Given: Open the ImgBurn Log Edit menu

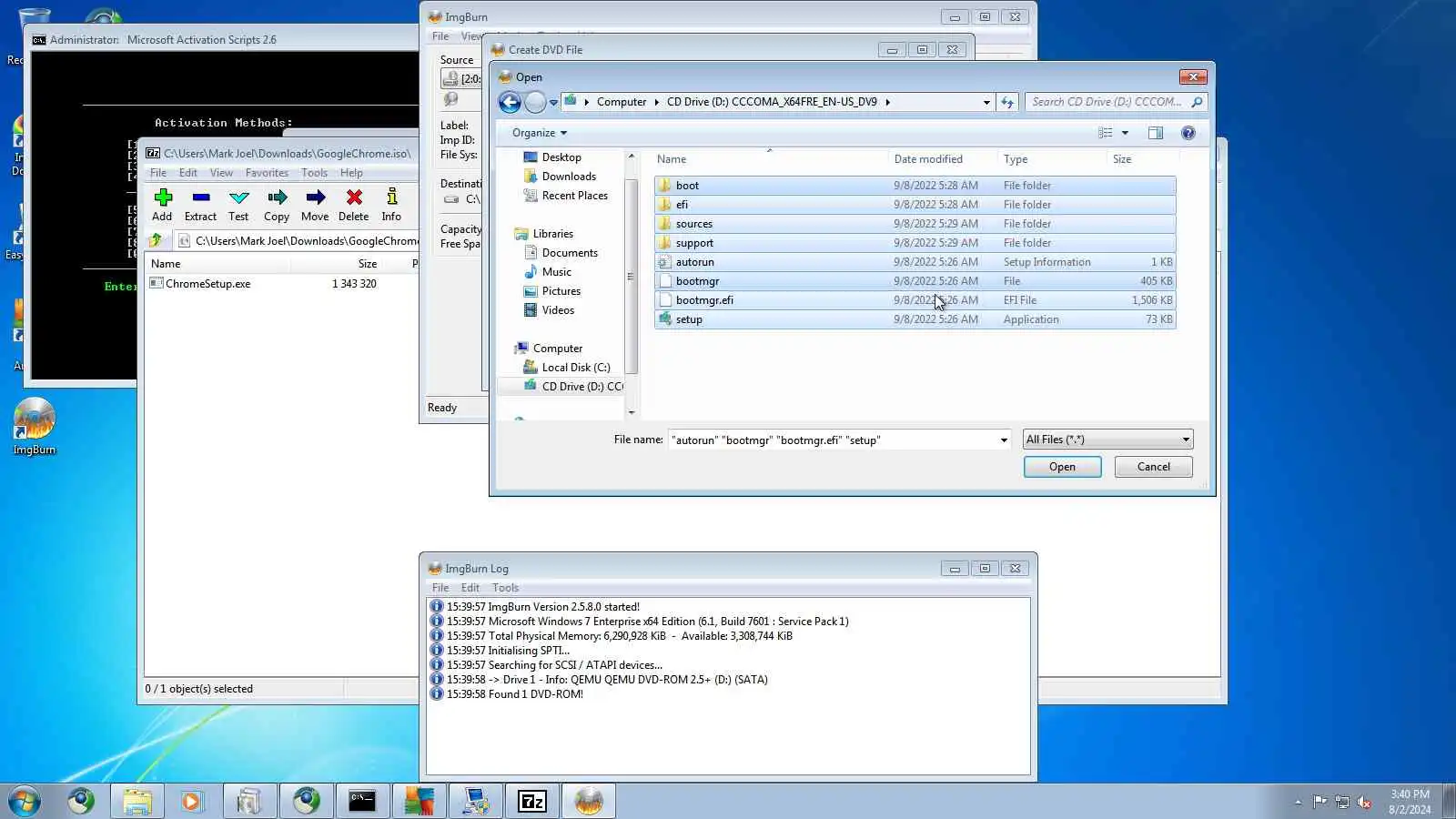Looking at the screenshot, I should point(470,588).
